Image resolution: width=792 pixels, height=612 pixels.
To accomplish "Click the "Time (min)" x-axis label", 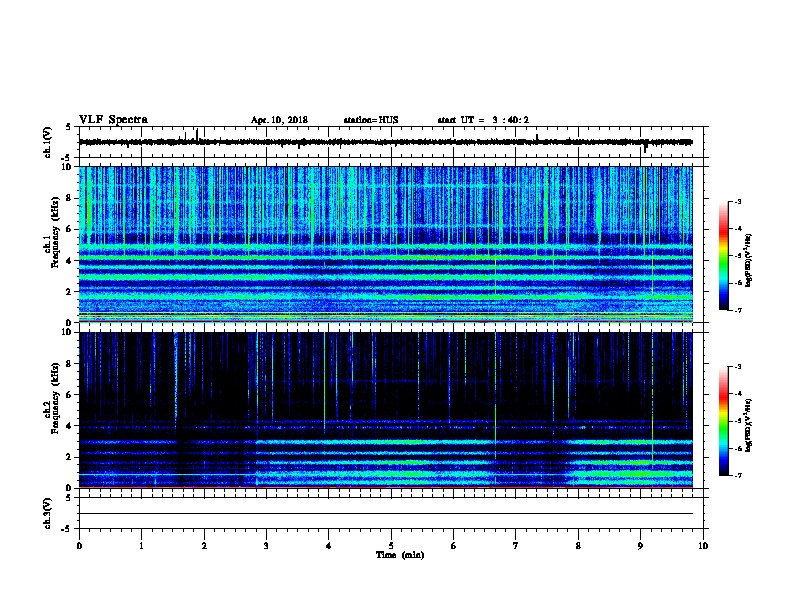I will coord(400,555).
